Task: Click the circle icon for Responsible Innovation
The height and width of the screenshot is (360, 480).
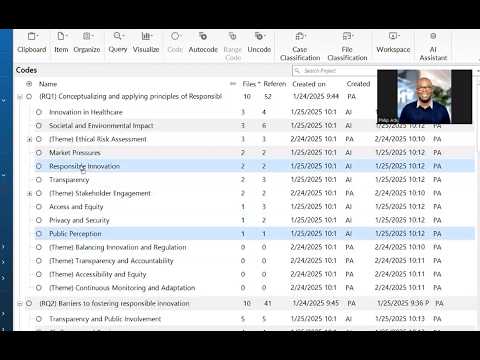Action: click(39, 166)
